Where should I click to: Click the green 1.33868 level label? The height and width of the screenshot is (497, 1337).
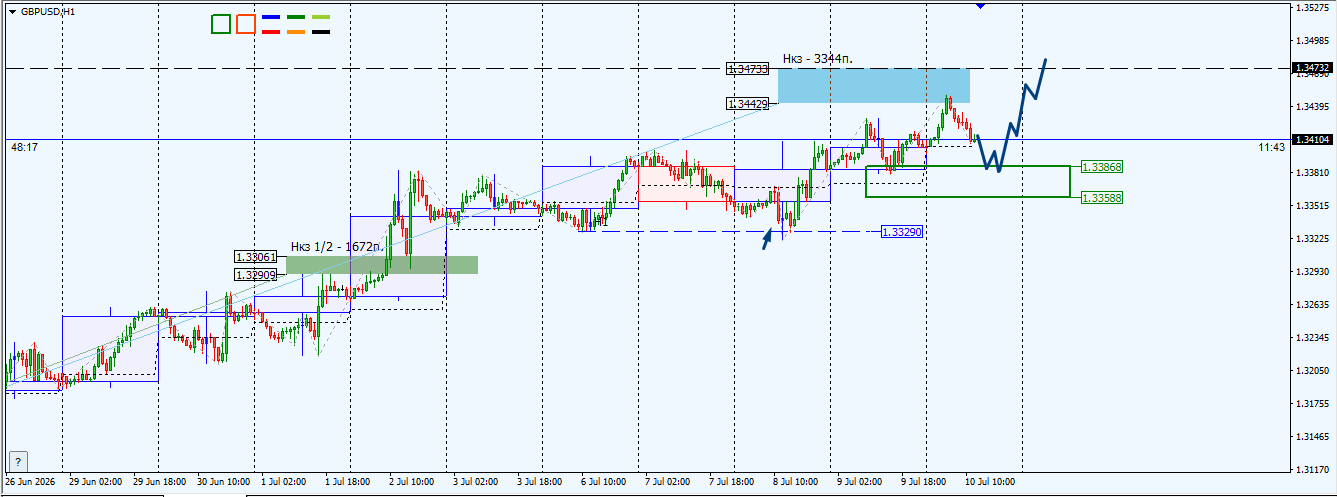(1102, 167)
